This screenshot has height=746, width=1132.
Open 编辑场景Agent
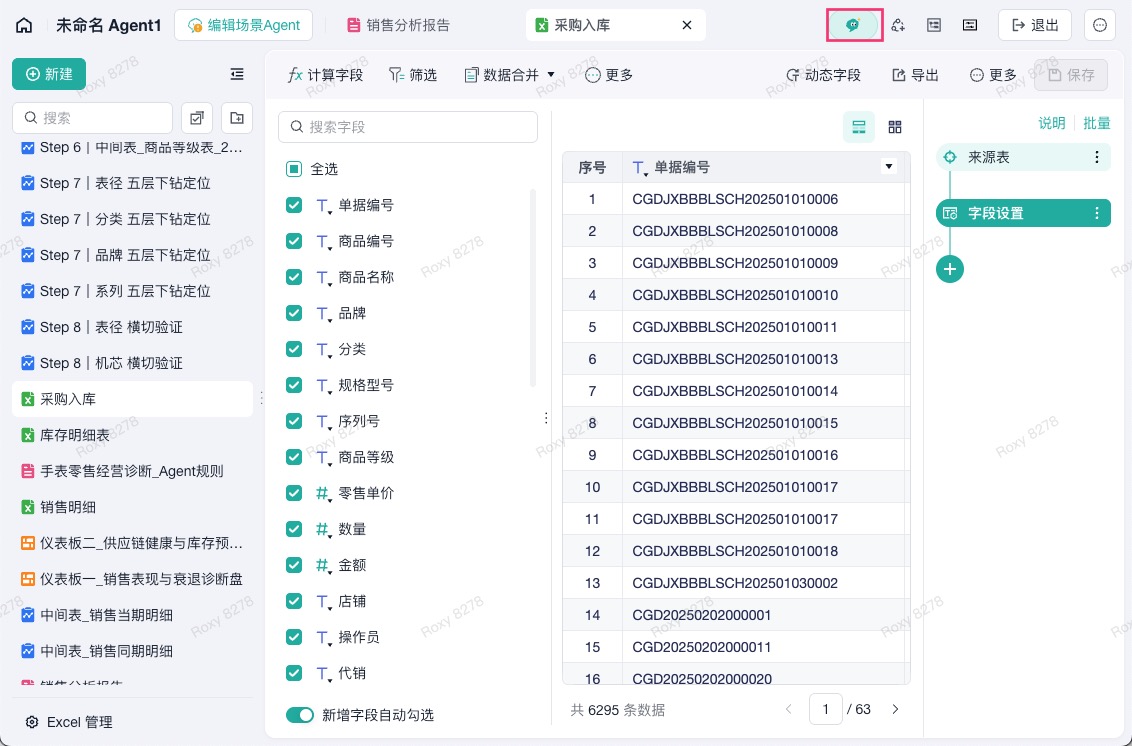coord(243,25)
